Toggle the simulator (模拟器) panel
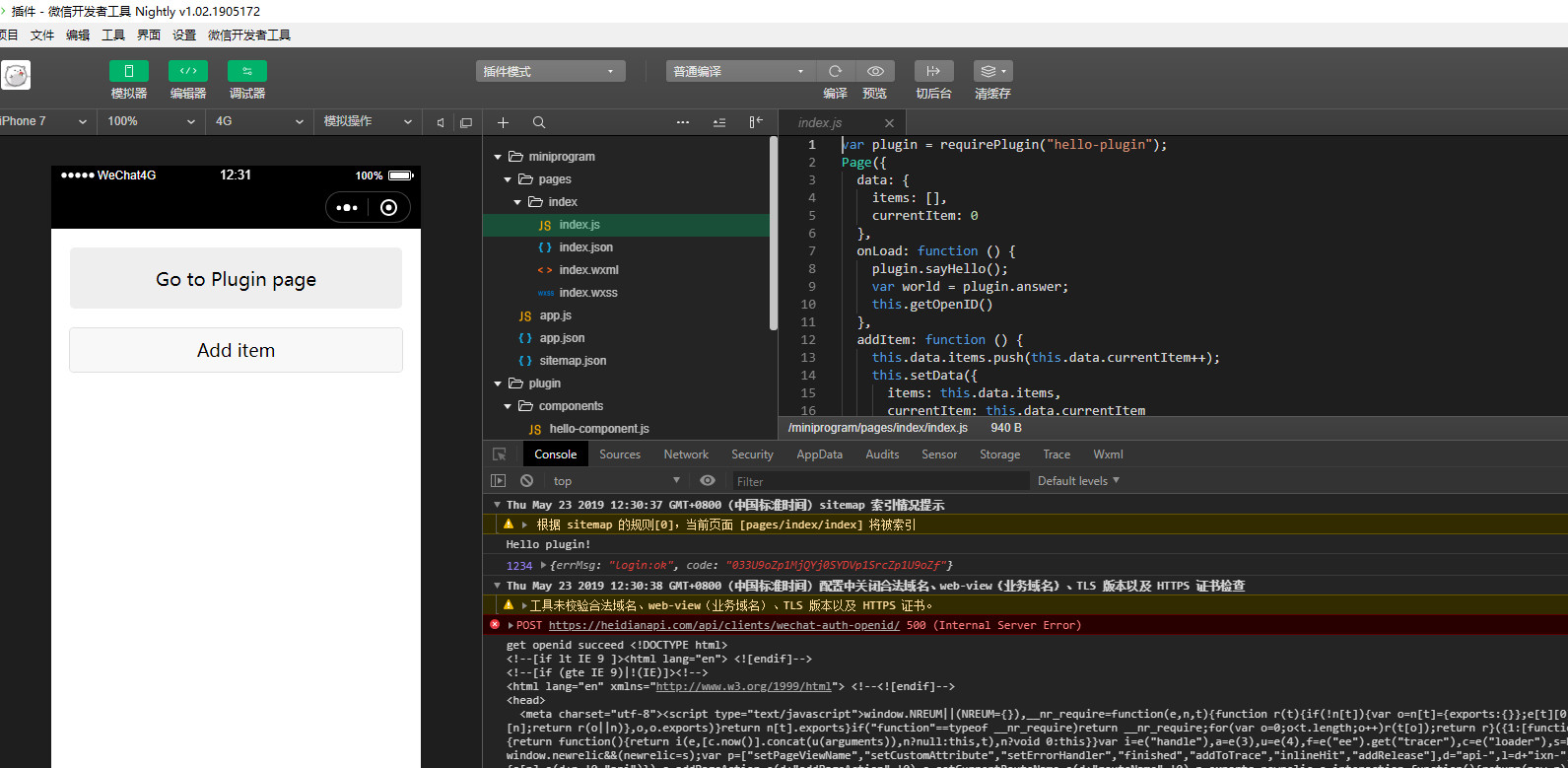 128,71
